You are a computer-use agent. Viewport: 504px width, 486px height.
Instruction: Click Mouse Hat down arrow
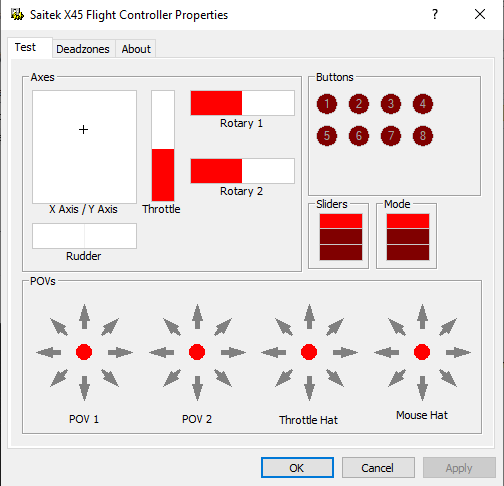pos(422,388)
